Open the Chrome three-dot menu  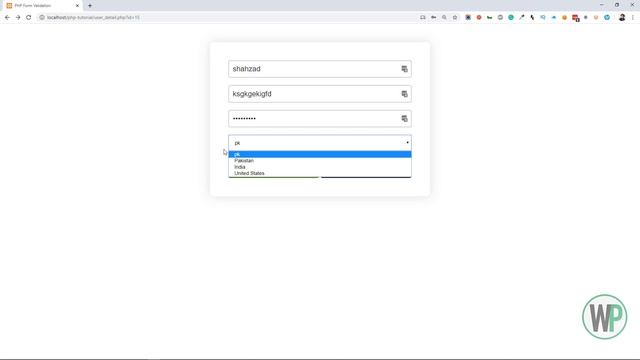pyautogui.click(x=633, y=18)
